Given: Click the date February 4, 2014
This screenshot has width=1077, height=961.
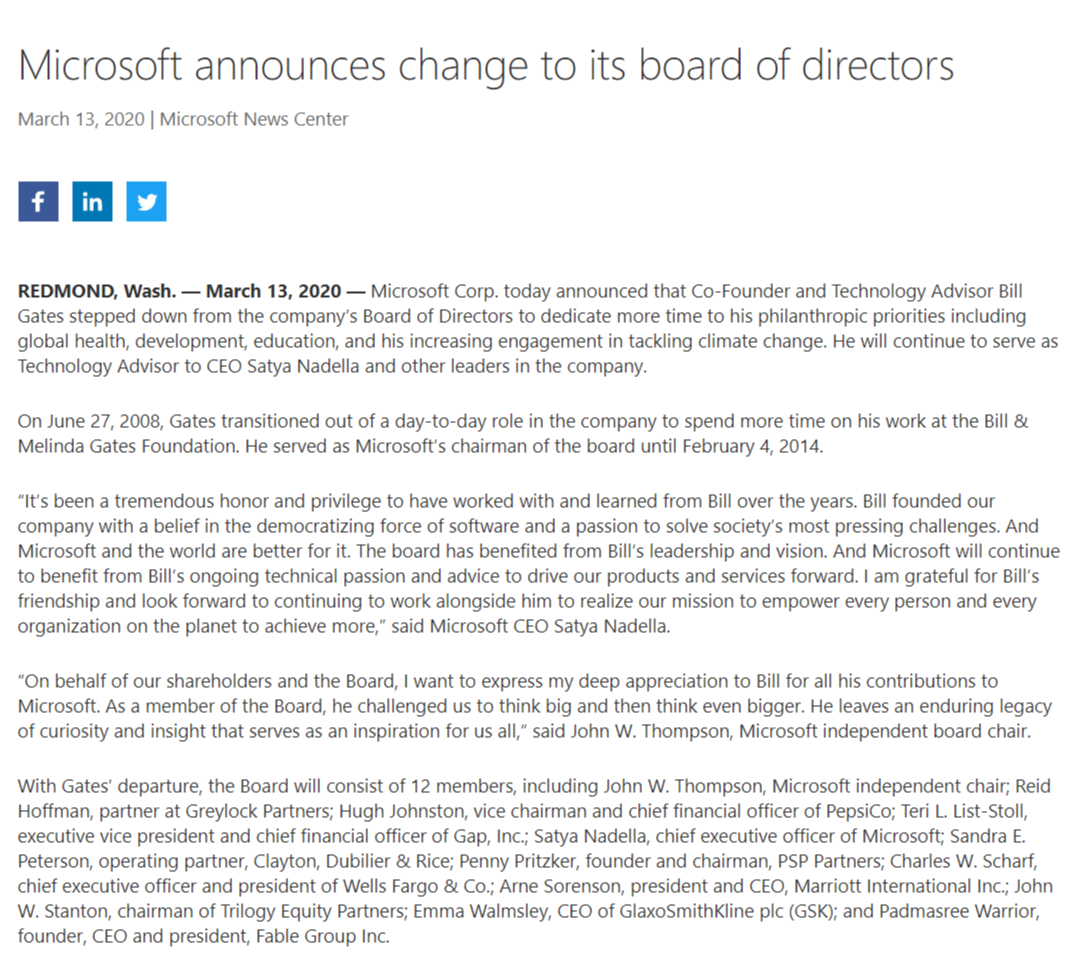Looking at the screenshot, I should coord(752,446).
